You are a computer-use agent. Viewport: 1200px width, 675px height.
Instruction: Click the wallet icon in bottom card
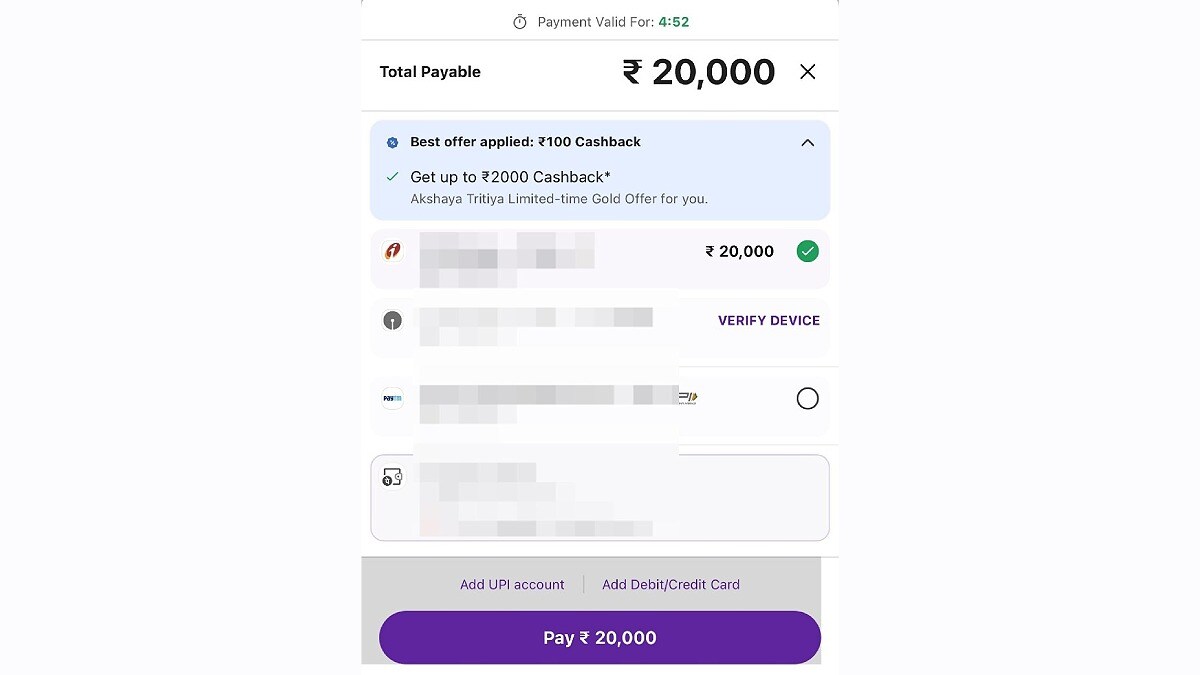[x=392, y=478]
